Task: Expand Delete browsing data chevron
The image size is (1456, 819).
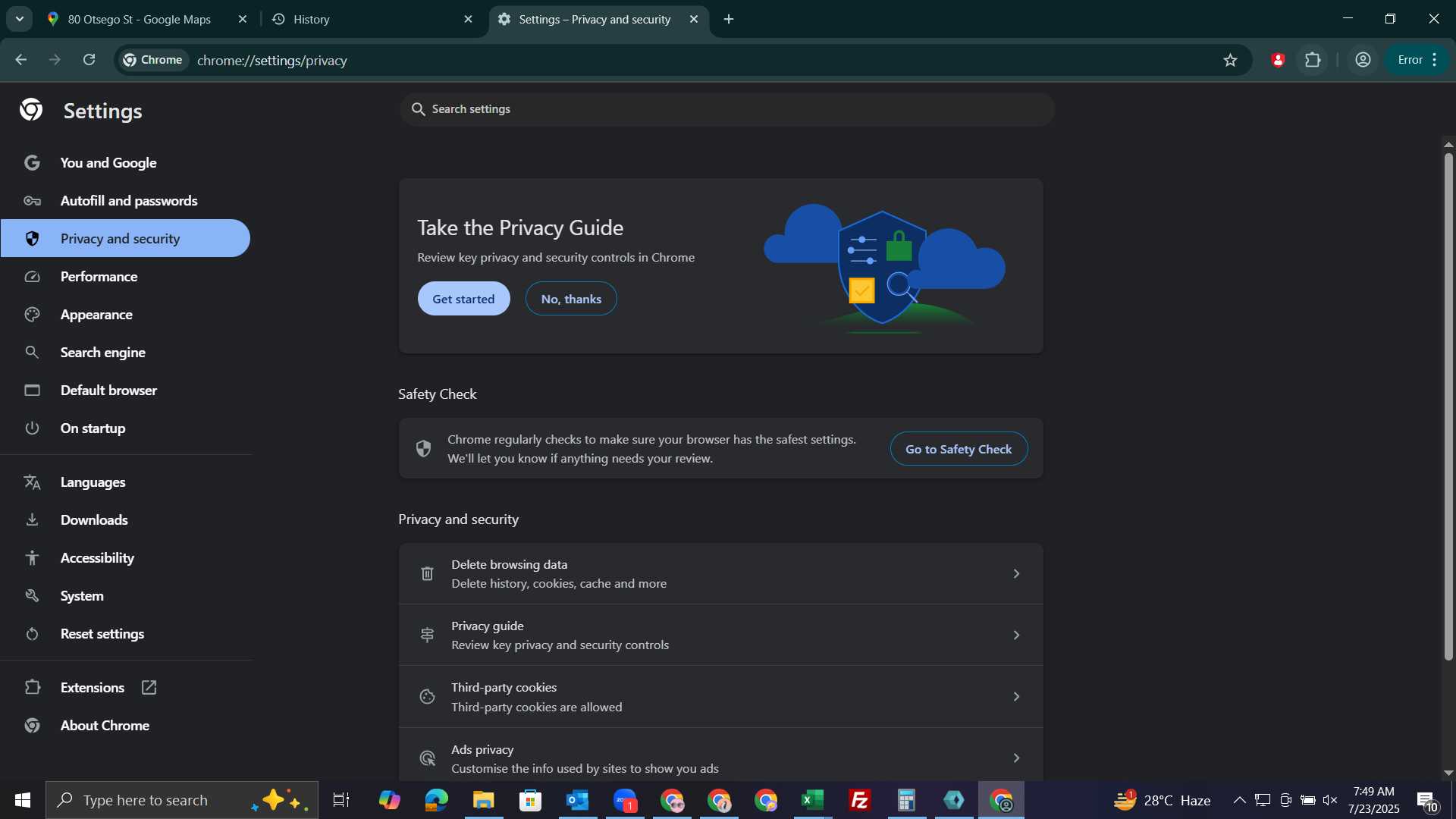Action: 1016,574
